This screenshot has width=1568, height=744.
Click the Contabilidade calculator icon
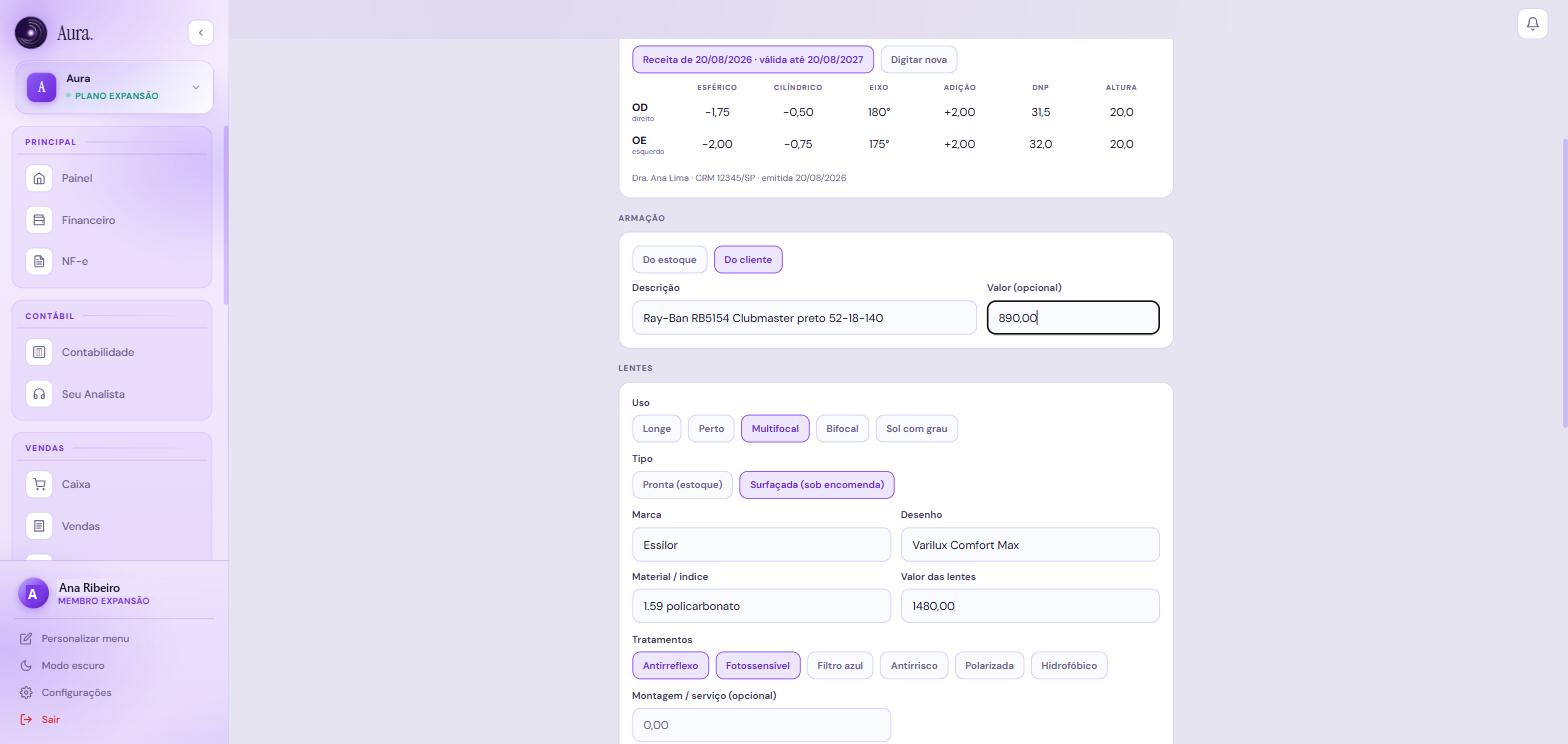pos(39,352)
